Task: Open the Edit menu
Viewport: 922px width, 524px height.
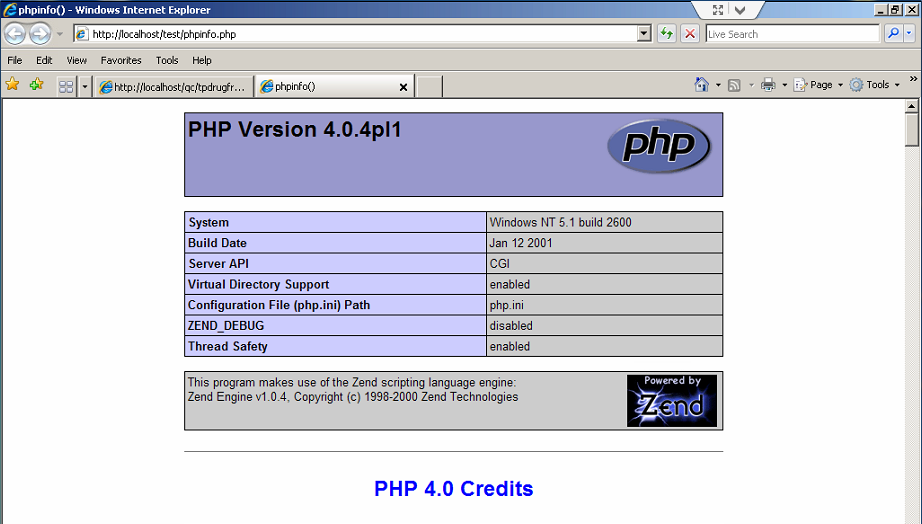Action: [x=44, y=61]
